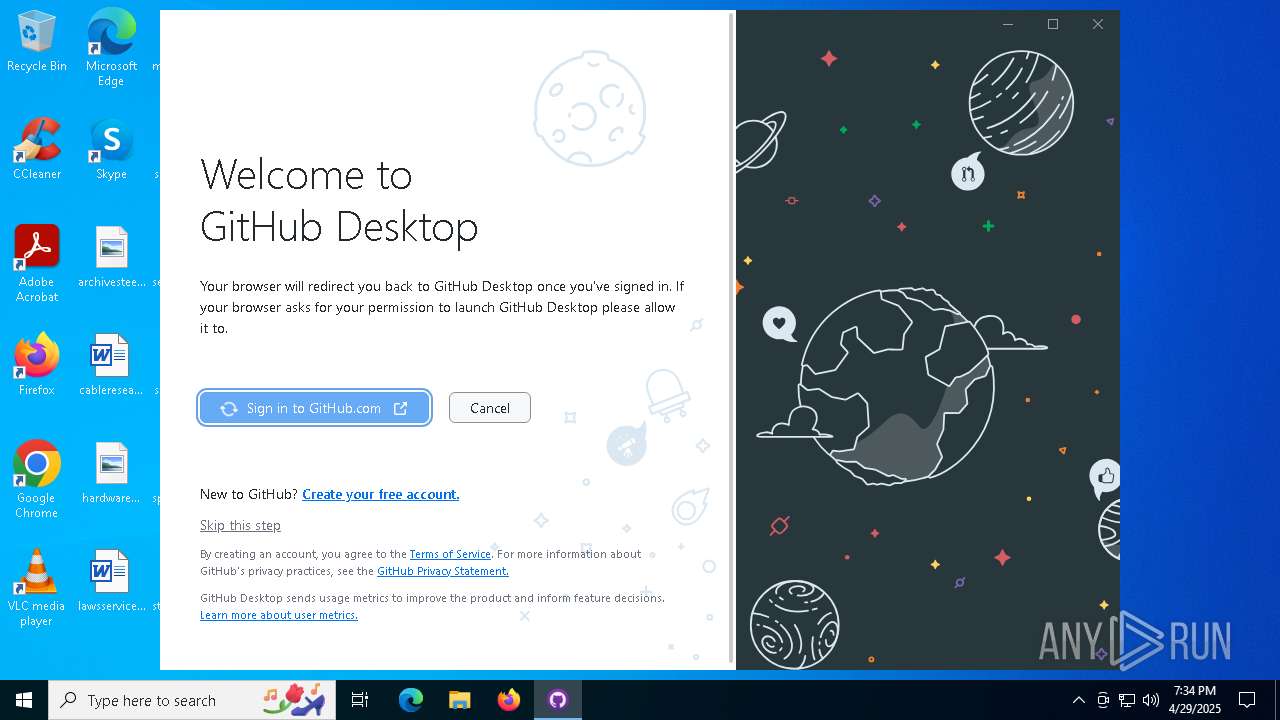Select cableresea Word document on desktop

tap(111, 365)
